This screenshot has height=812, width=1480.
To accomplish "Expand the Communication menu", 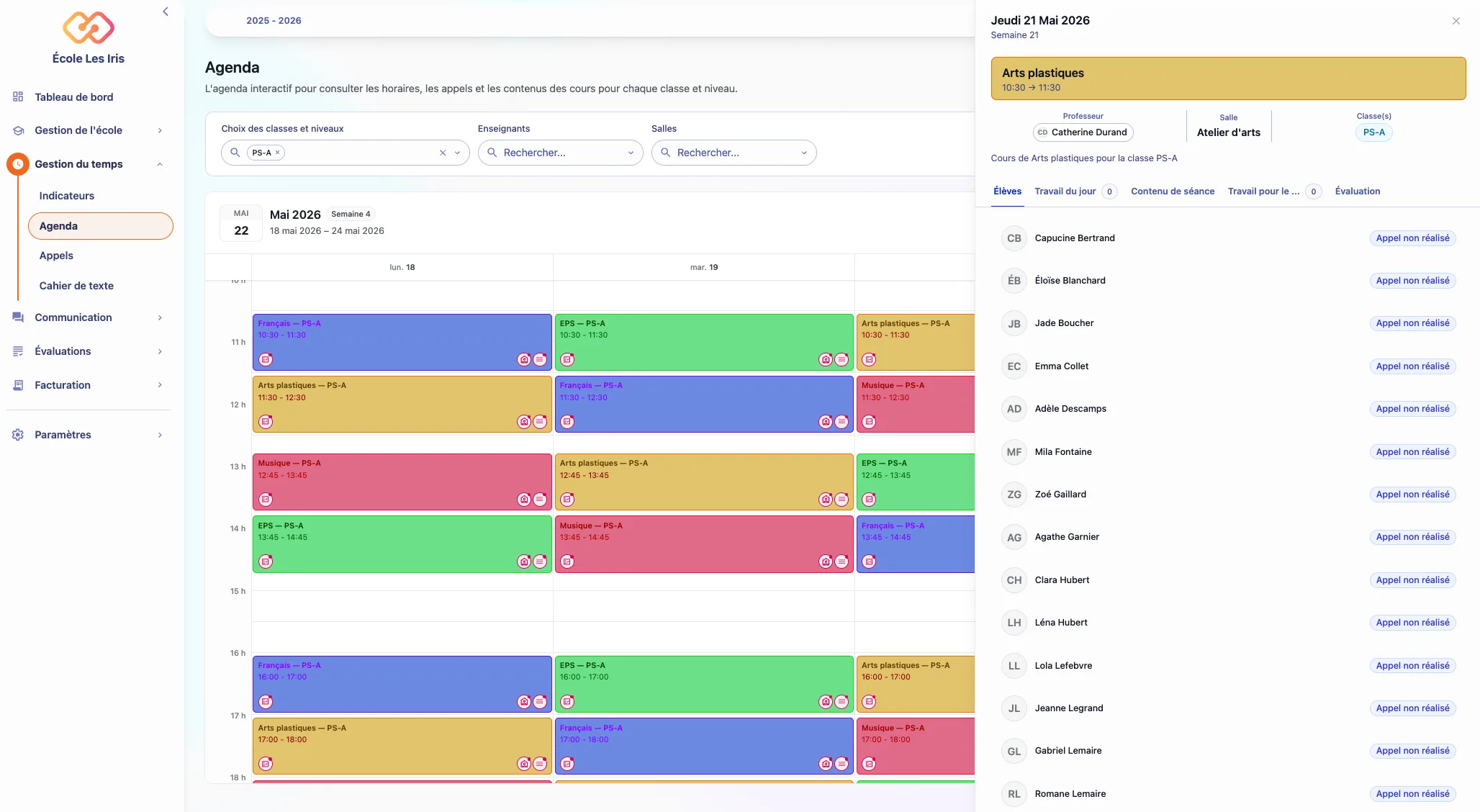I will pyautogui.click(x=160, y=317).
